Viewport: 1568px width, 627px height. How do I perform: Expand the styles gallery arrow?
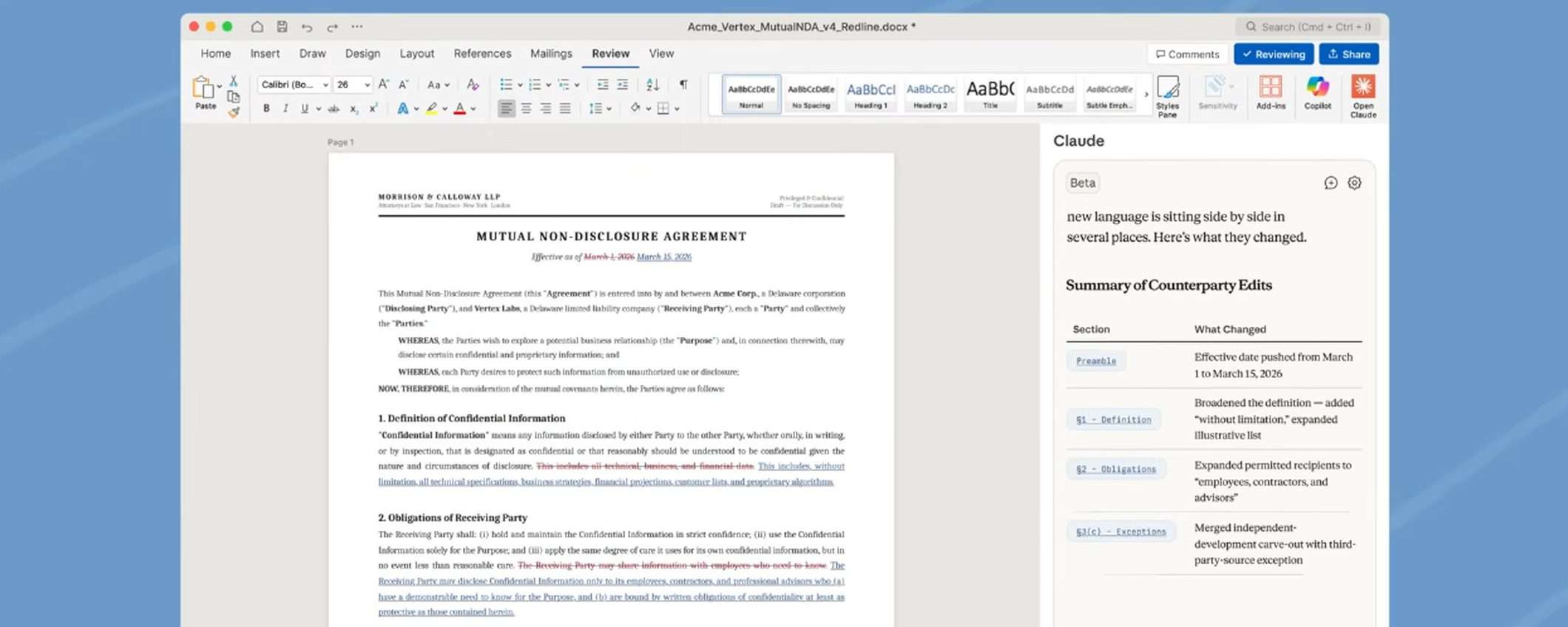(1146, 95)
